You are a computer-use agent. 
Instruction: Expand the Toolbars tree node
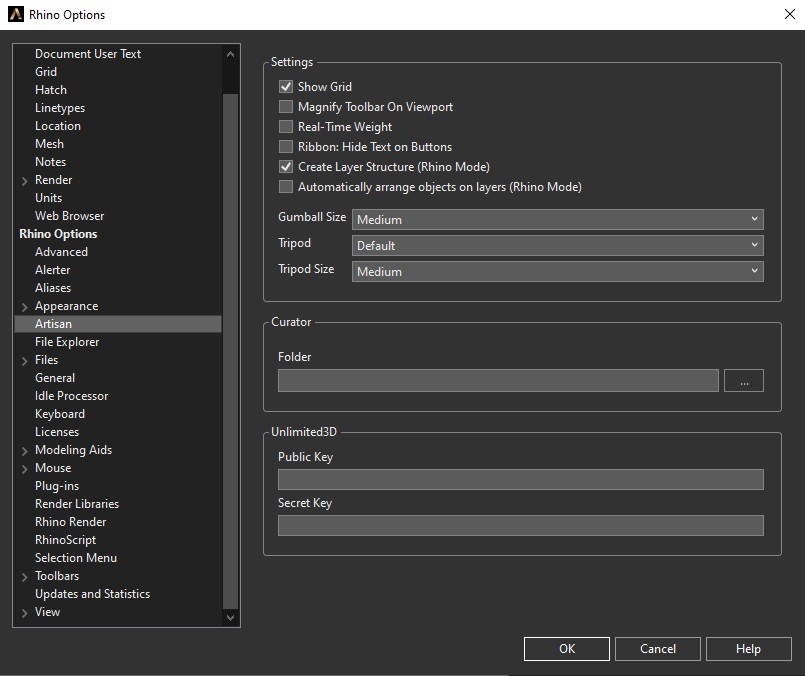[x=24, y=576]
